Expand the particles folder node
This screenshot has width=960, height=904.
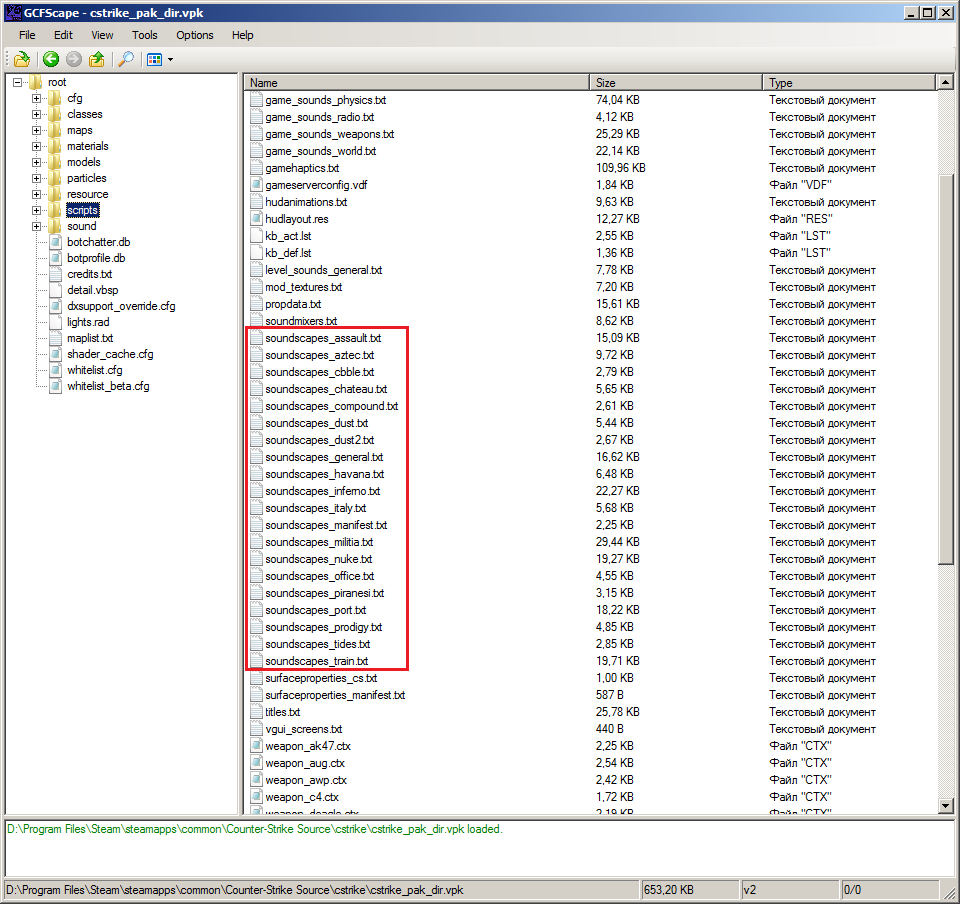point(36,178)
